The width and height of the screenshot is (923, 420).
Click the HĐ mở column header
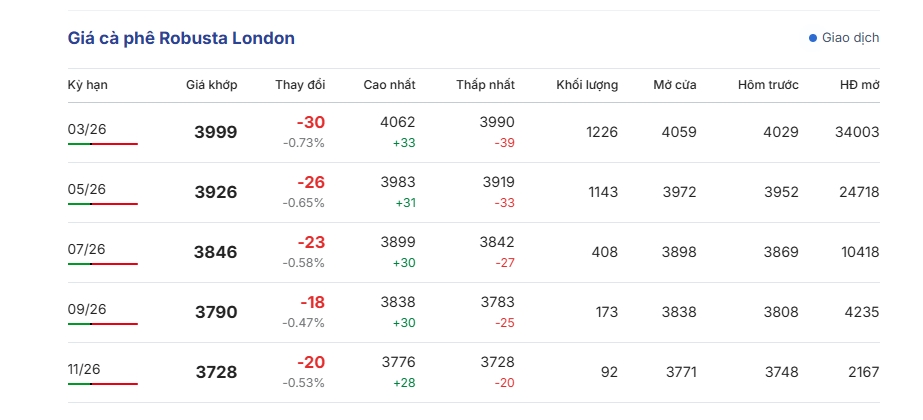tap(859, 85)
